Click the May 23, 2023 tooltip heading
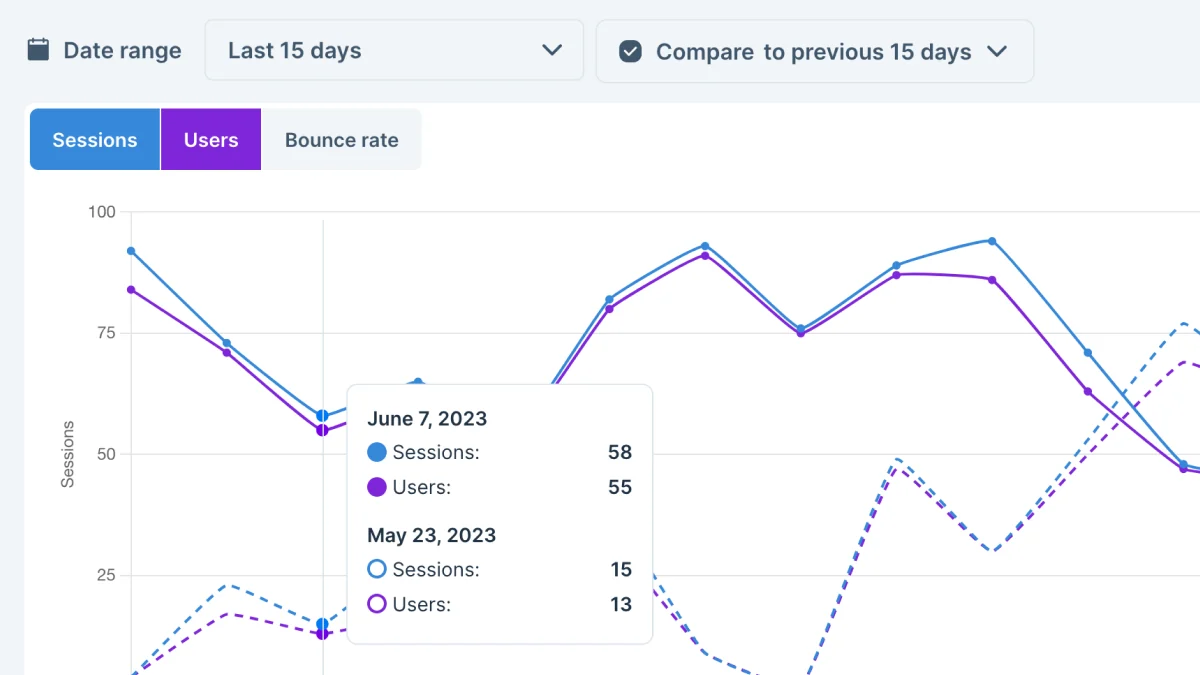The image size is (1200, 675). (x=431, y=535)
